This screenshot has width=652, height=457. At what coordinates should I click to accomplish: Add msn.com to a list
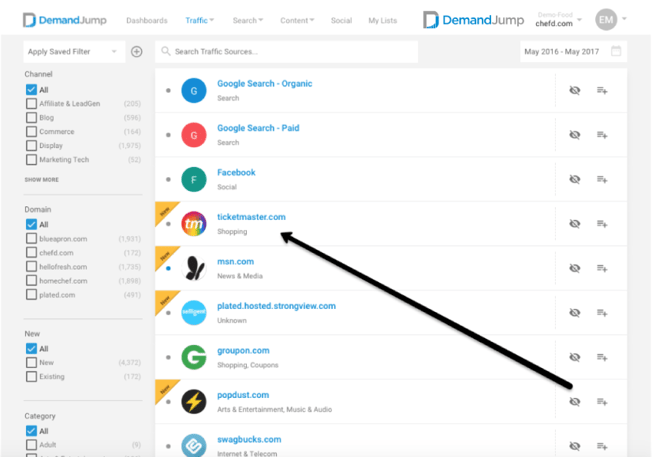tap(602, 268)
